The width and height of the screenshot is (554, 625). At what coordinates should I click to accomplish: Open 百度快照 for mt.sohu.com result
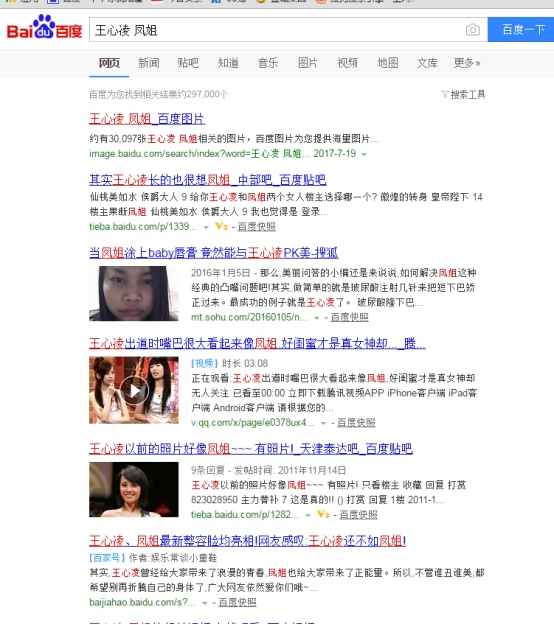click(350, 317)
